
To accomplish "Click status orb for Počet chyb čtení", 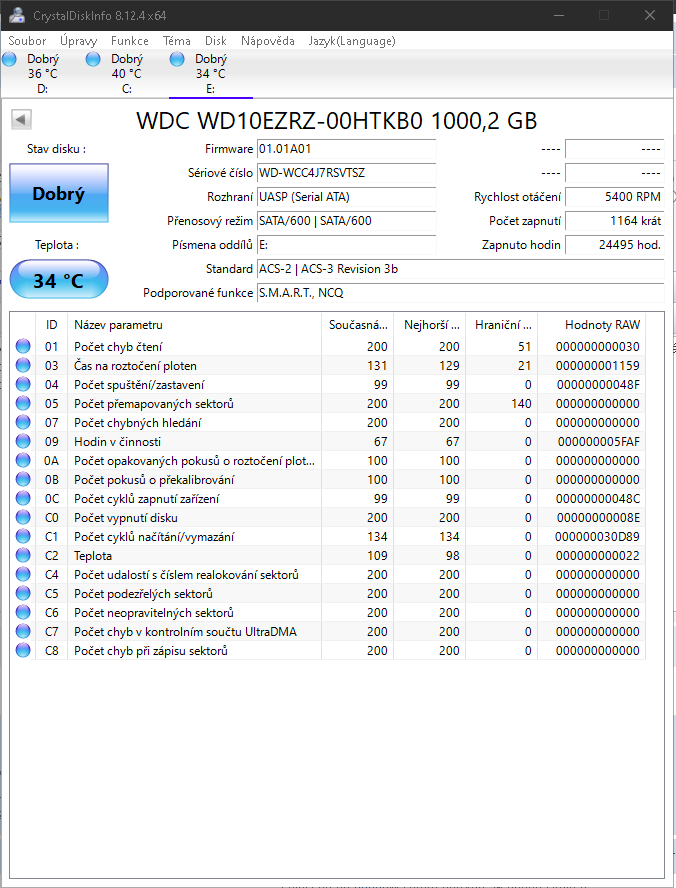I will [23, 346].
